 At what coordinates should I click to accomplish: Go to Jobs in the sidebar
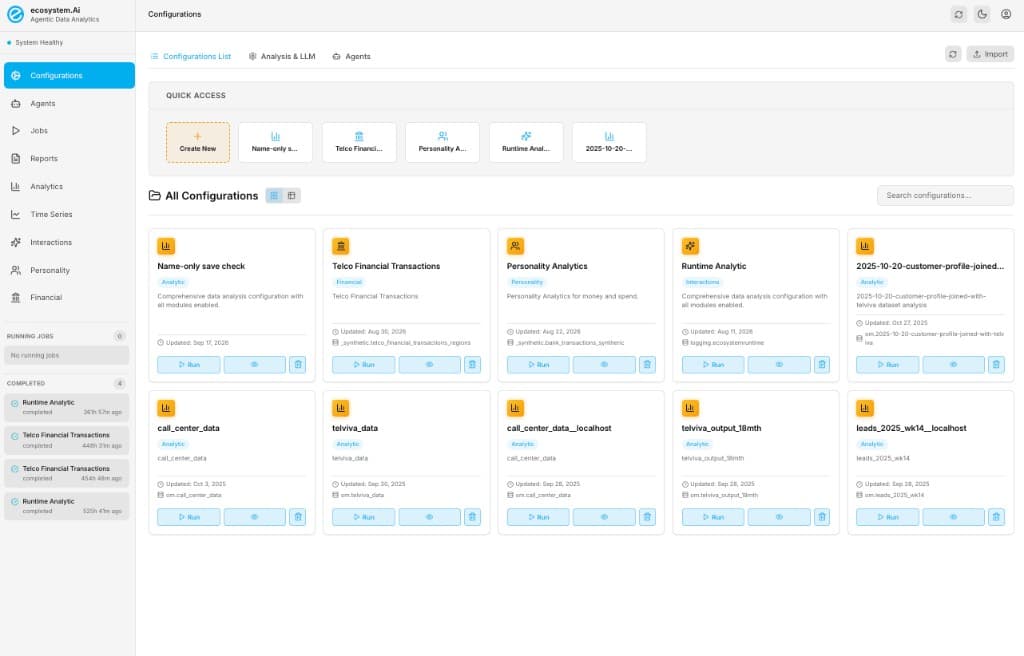pyautogui.click(x=69, y=131)
